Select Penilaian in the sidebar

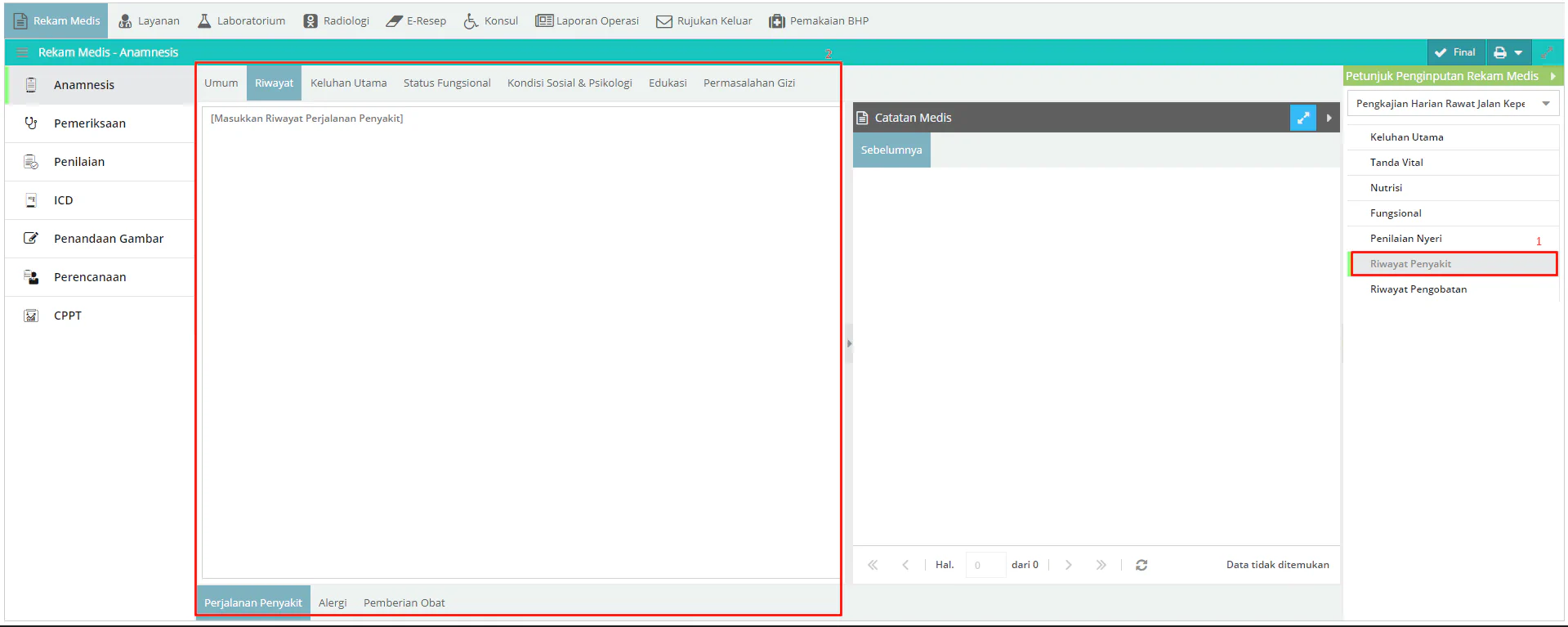[100, 162]
